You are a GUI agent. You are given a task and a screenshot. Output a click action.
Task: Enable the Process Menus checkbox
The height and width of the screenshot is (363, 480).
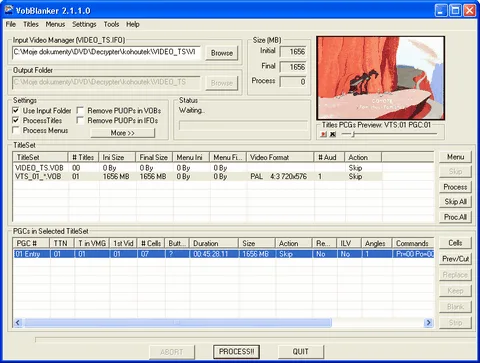tap(16, 130)
